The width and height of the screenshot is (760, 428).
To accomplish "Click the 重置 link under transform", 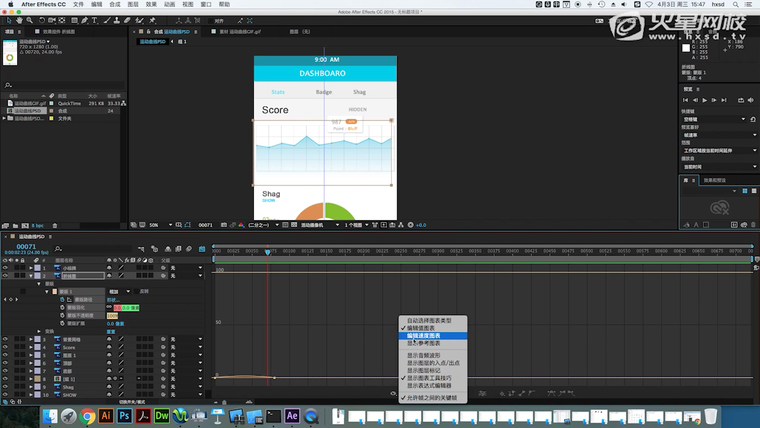I will click(x=111, y=332).
